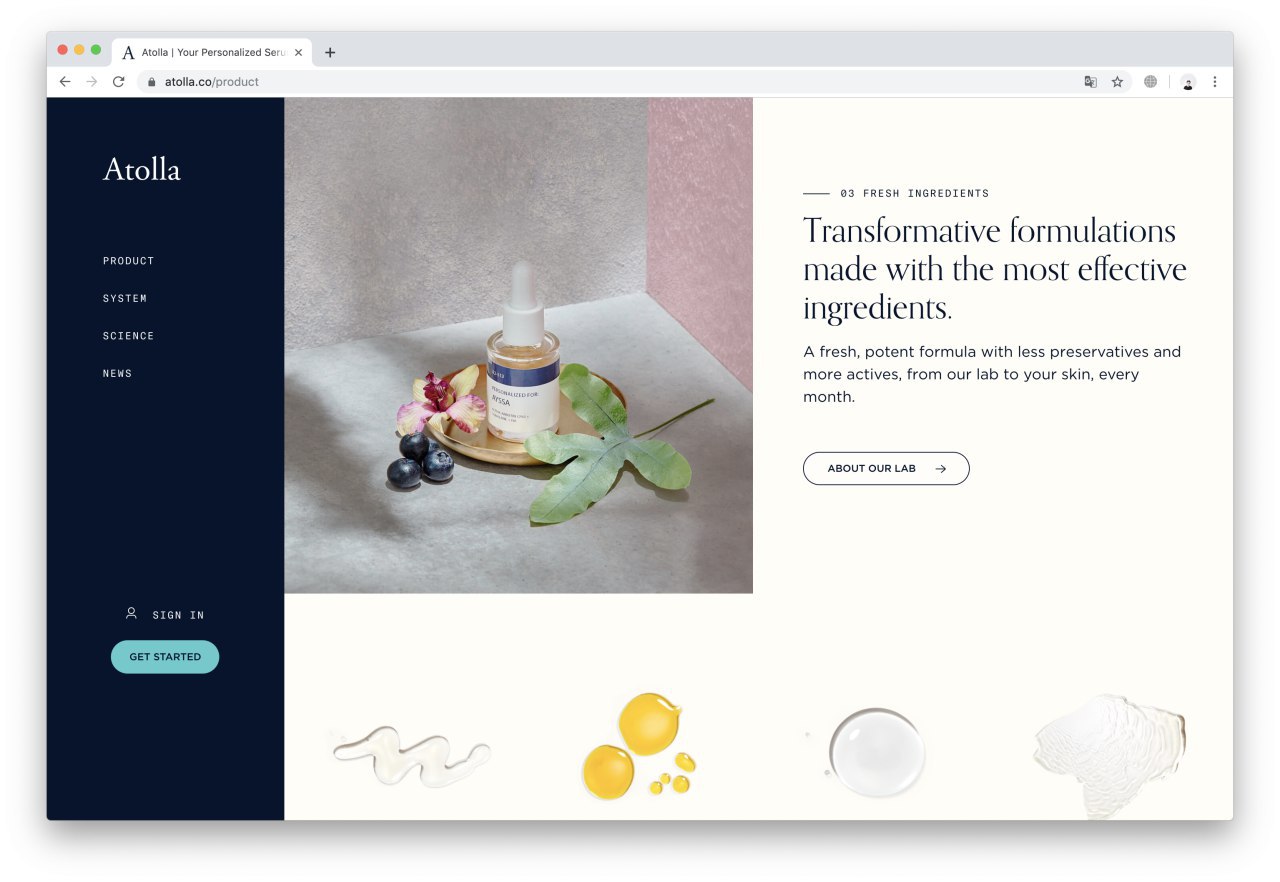Open SYSTEM in sidebar navigation
This screenshot has height=882, width=1280.
pyautogui.click(x=125, y=298)
